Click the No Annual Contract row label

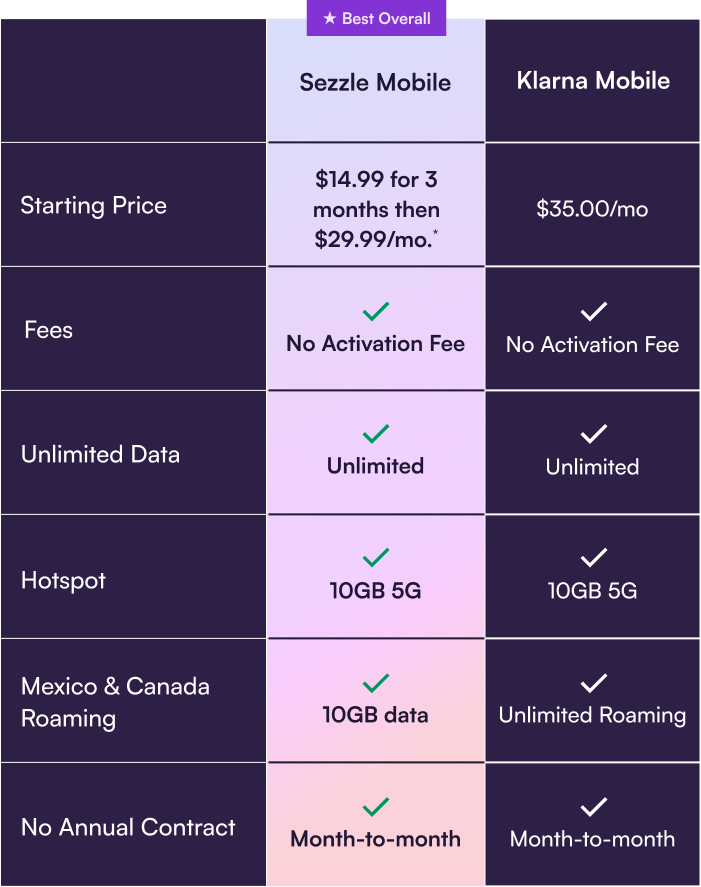click(x=128, y=827)
